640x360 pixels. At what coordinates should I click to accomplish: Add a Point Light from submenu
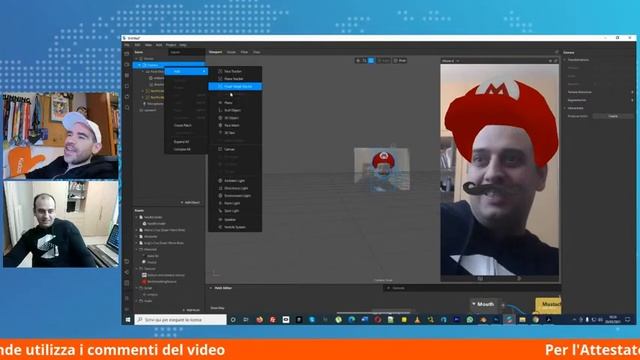click(x=235, y=203)
